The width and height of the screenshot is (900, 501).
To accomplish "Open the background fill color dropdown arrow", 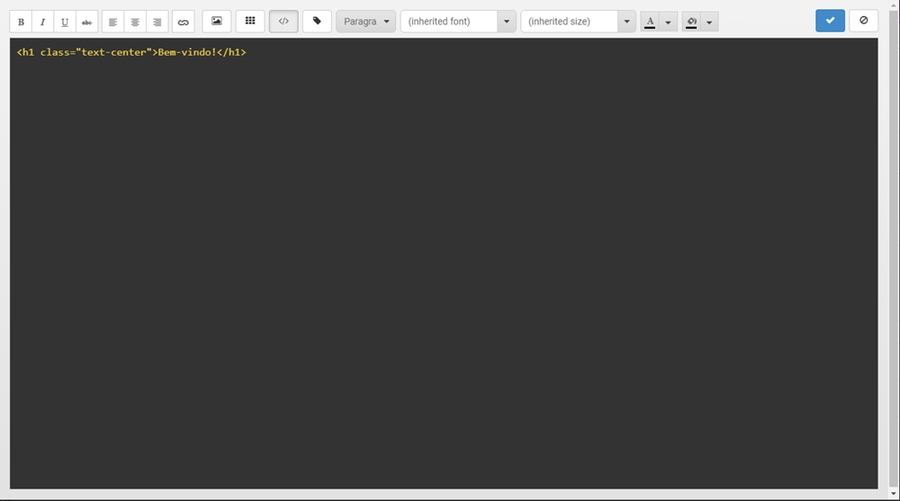I will click(709, 22).
